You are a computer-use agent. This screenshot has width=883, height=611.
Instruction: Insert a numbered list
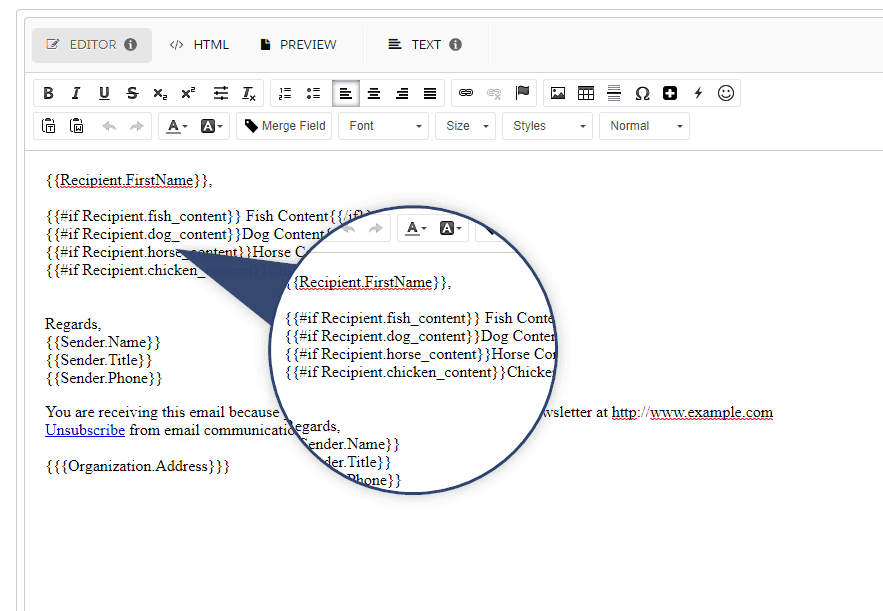pos(285,93)
